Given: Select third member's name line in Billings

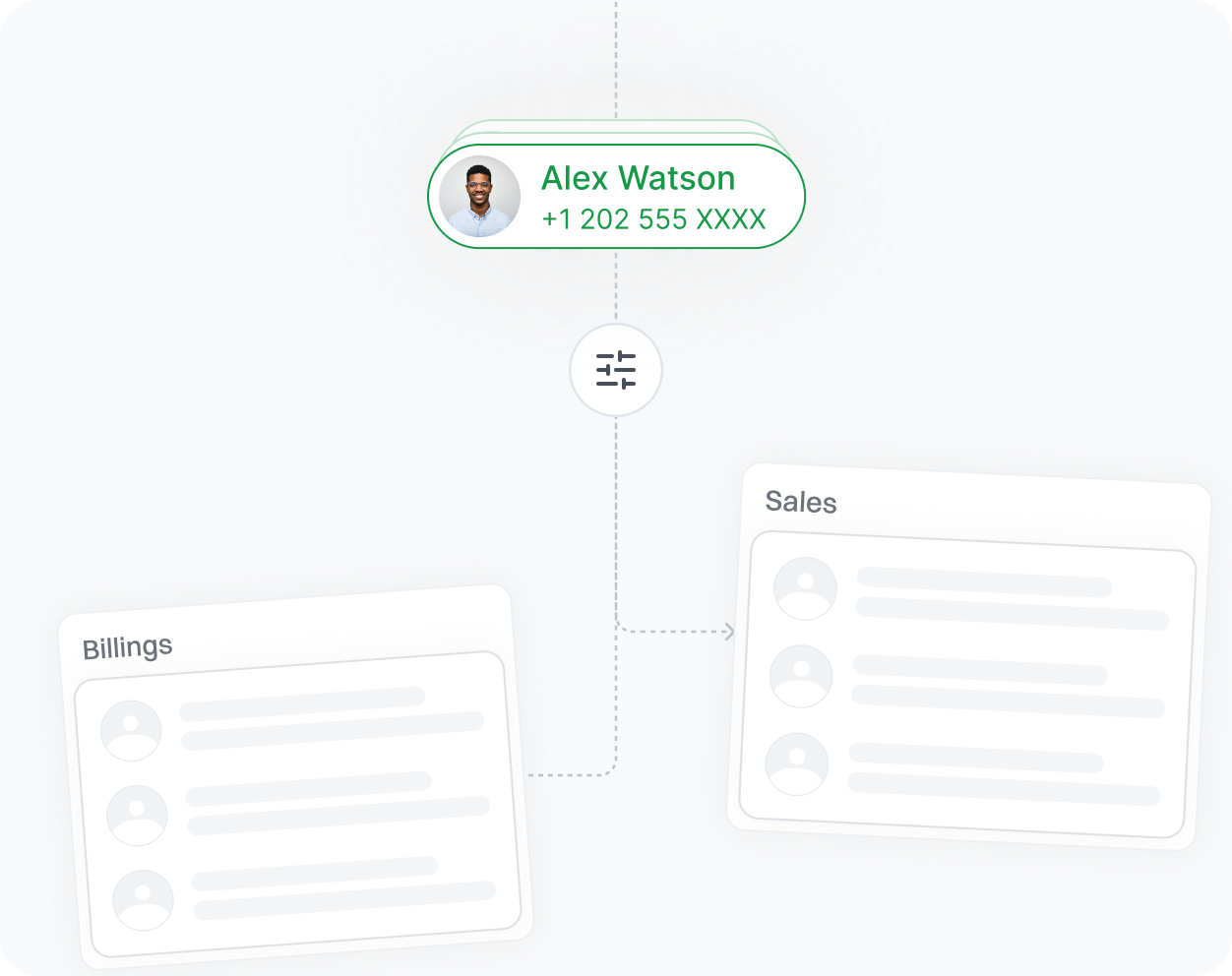Looking at the screenshot, I should click(314, 874).
